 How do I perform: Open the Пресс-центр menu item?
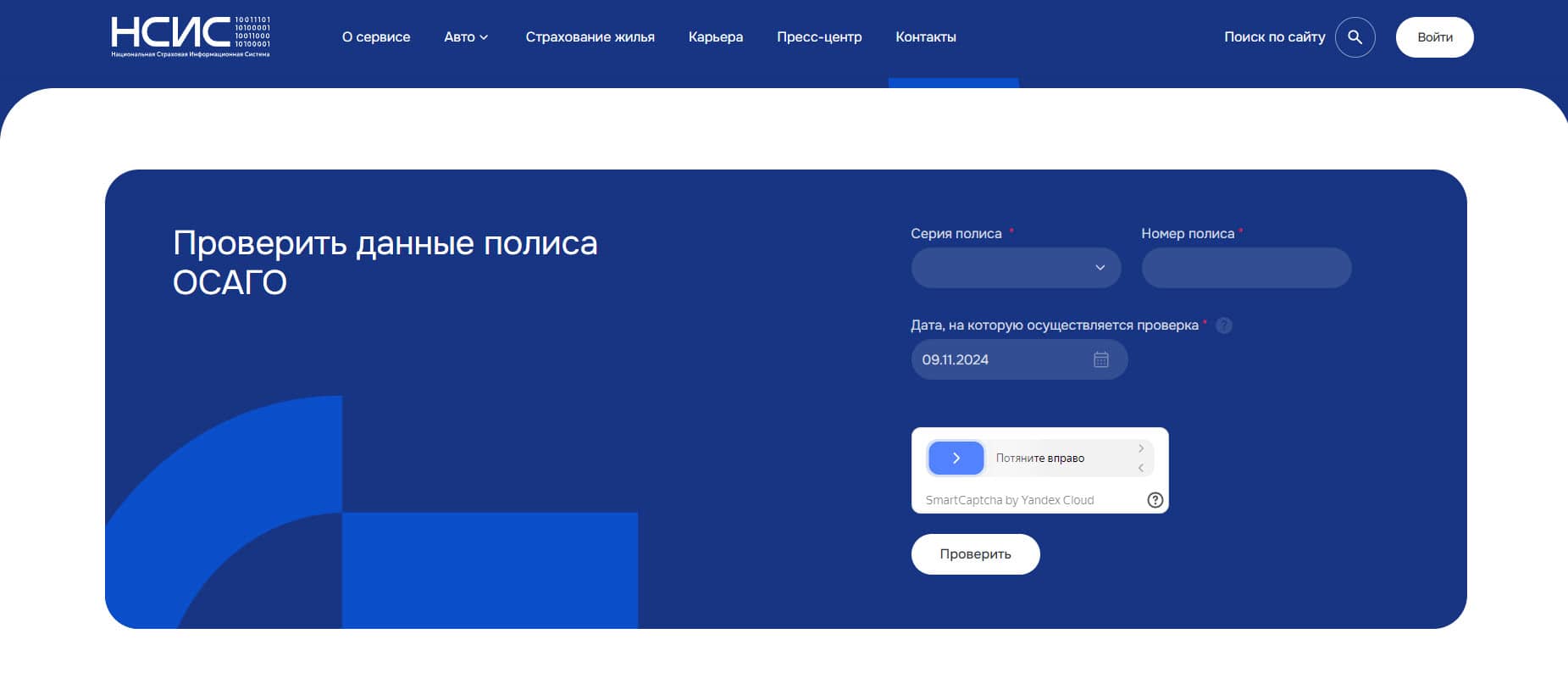(819, 37)
